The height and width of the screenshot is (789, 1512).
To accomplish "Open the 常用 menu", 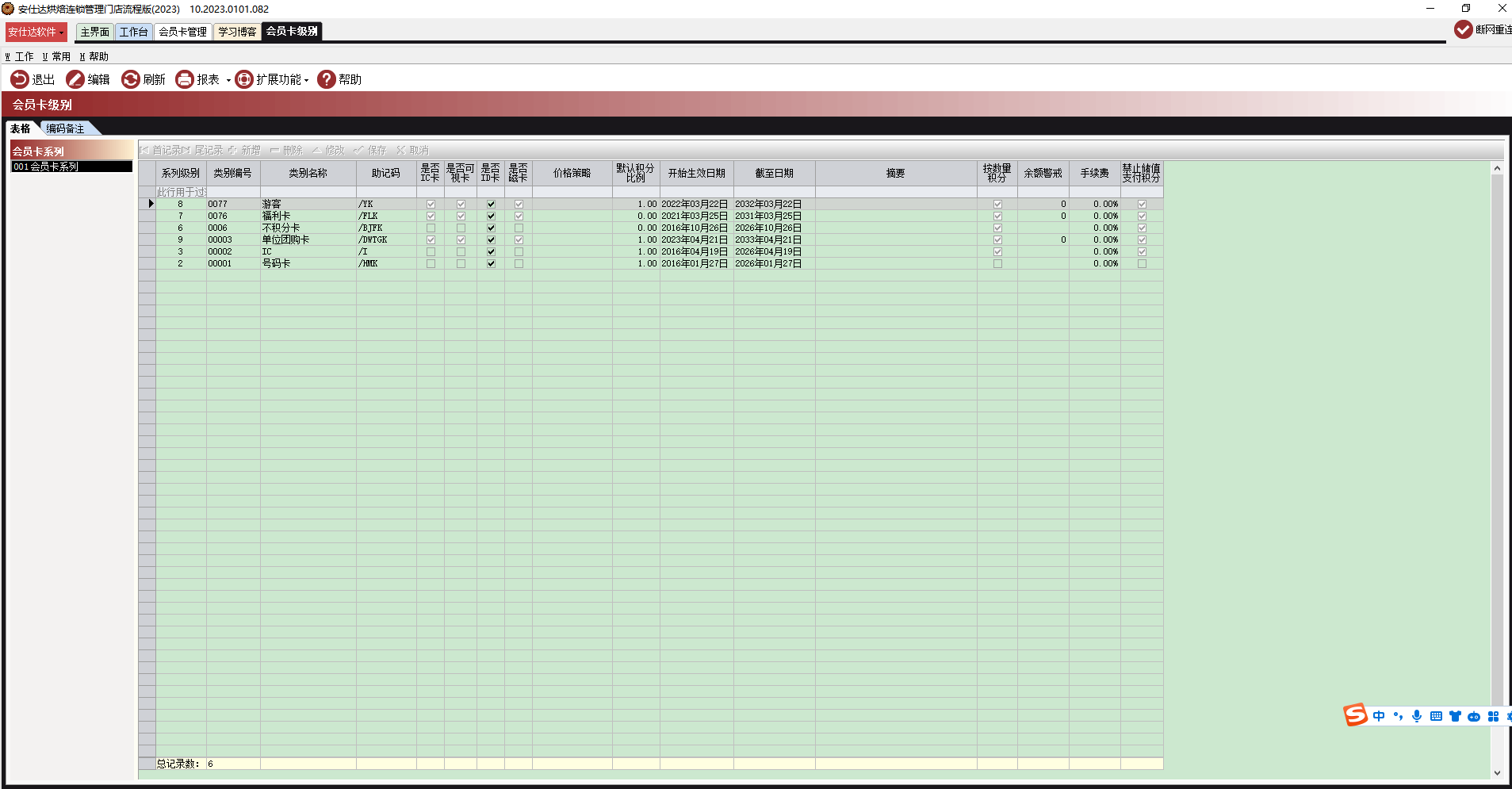I will 57,56.
